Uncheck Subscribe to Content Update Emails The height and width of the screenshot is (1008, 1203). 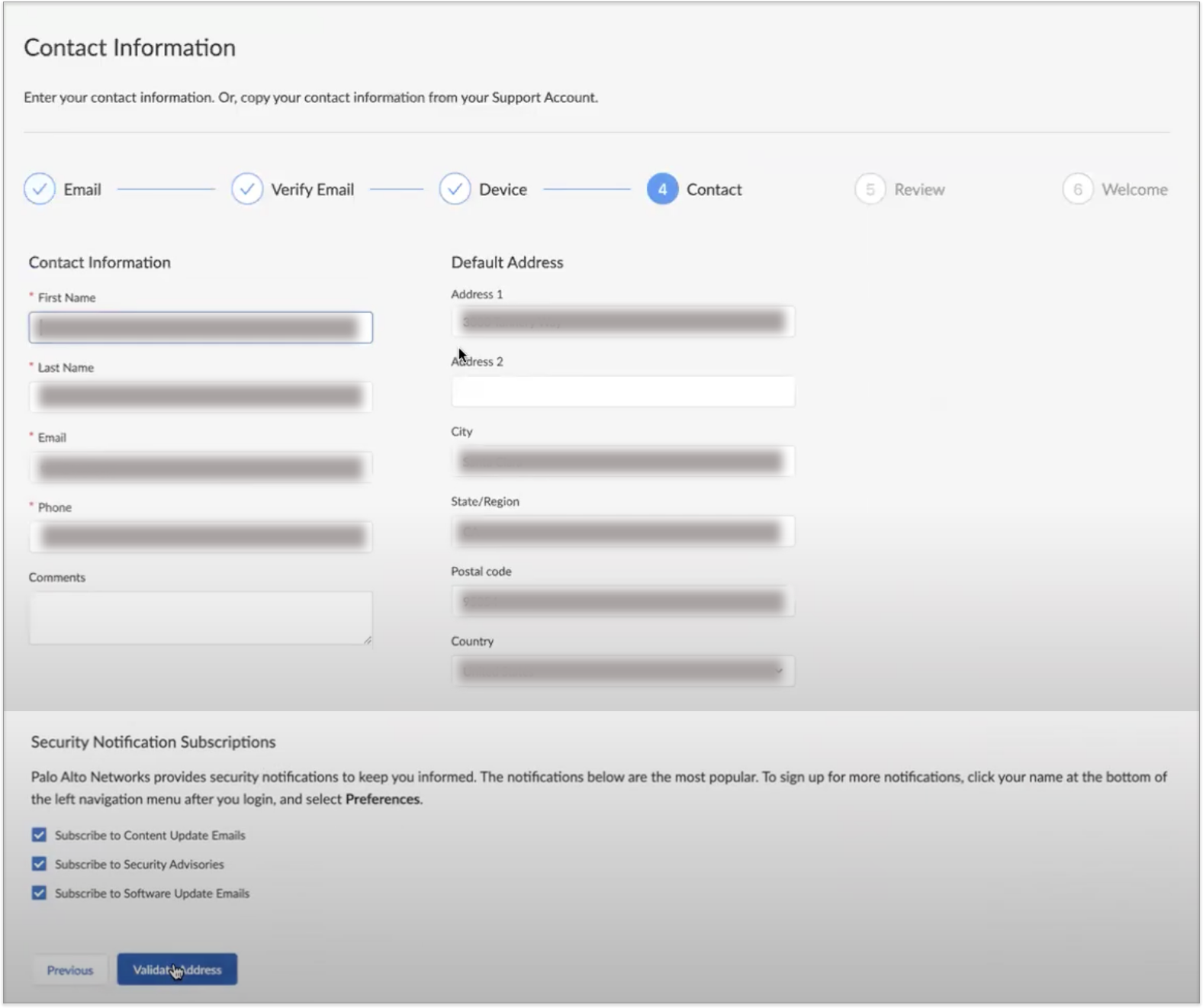pyautogui.click(x=39, y=835)
